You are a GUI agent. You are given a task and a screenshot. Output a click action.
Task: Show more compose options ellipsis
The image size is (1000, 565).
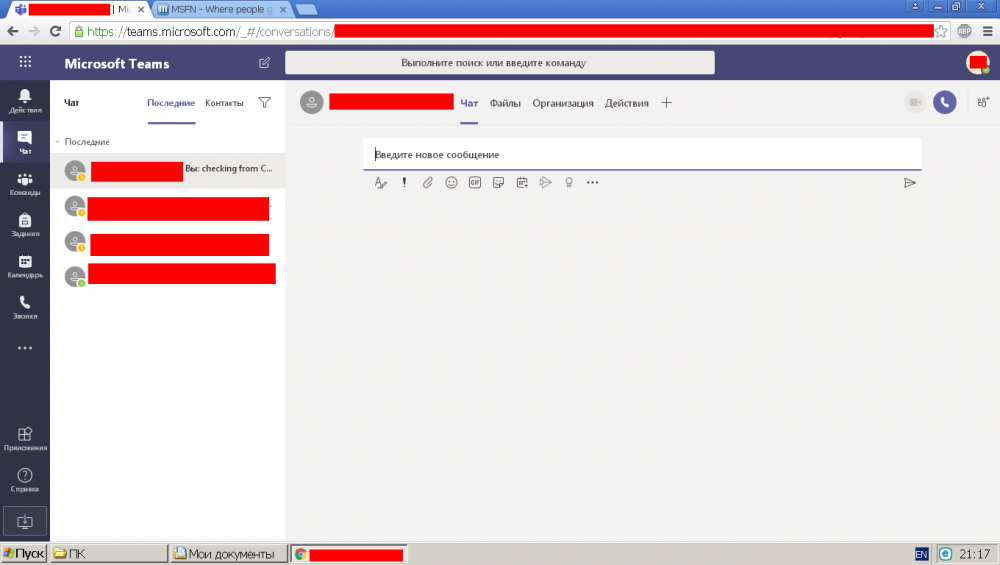(x=592, y=182)
